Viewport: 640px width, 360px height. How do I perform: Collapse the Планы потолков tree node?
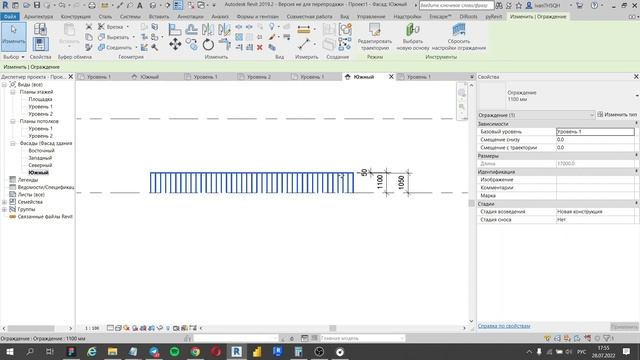13,121
